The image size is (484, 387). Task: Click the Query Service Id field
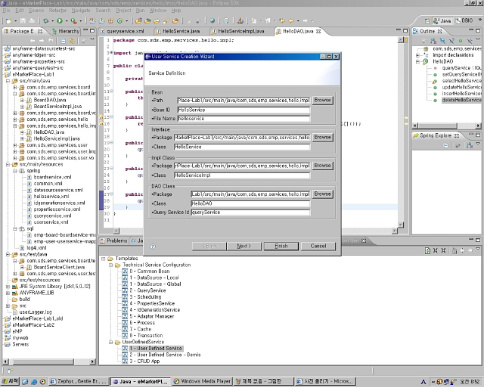coord(250,212)
